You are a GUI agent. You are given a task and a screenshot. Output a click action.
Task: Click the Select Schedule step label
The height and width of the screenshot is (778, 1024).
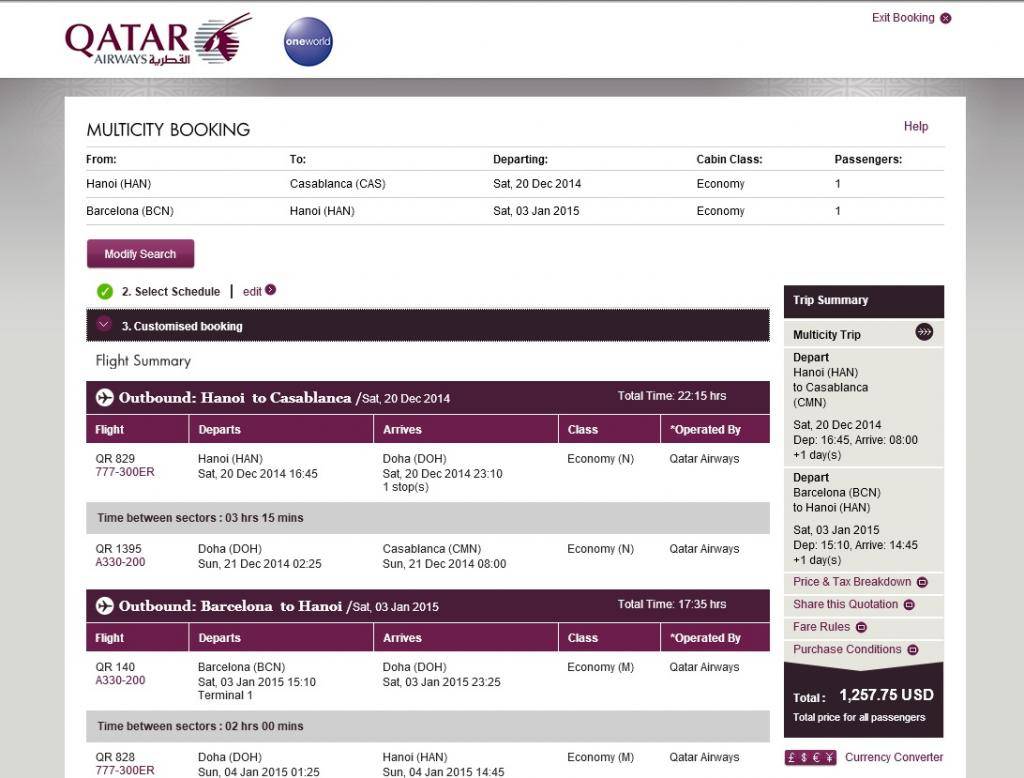(x=170, y=291)
